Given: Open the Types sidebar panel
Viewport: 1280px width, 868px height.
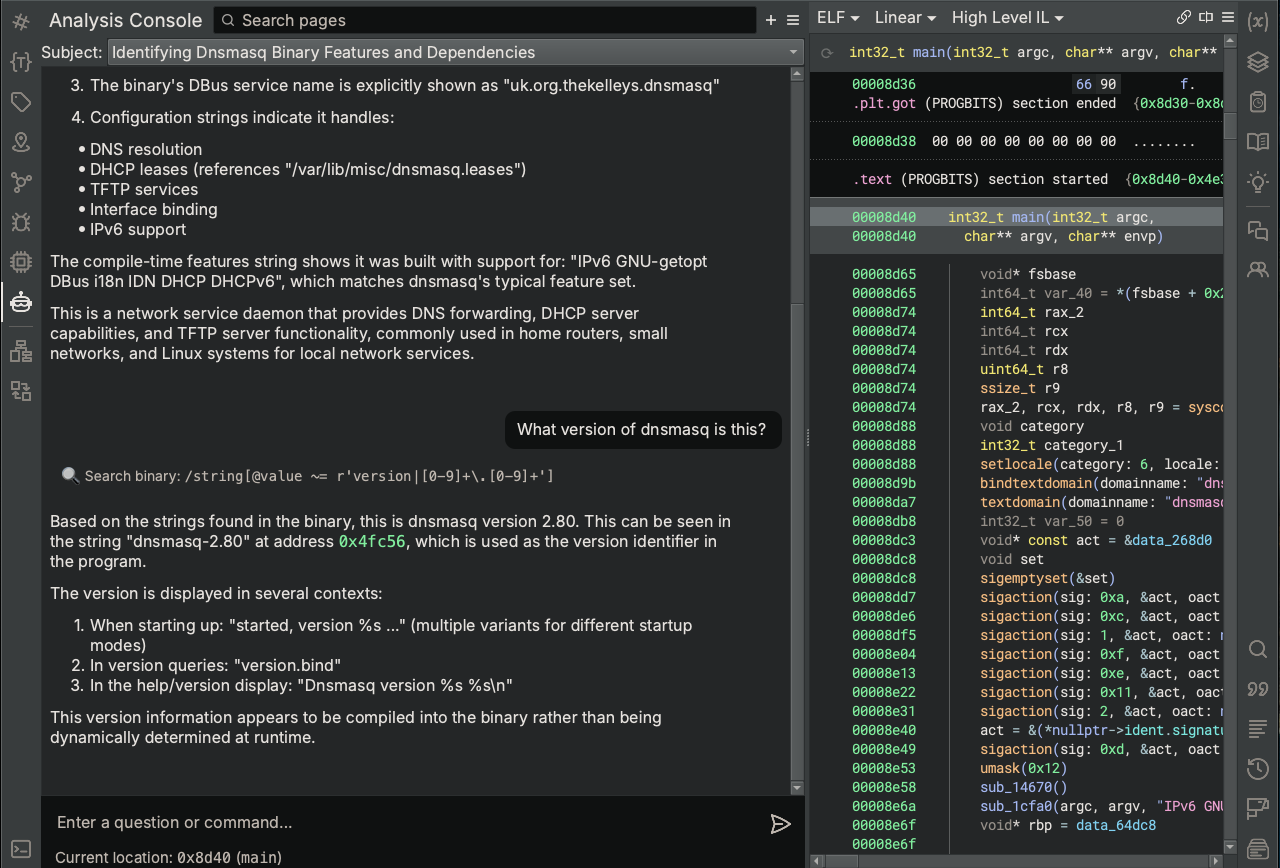Looking at the screenshot, I should [x=20, y=62].
